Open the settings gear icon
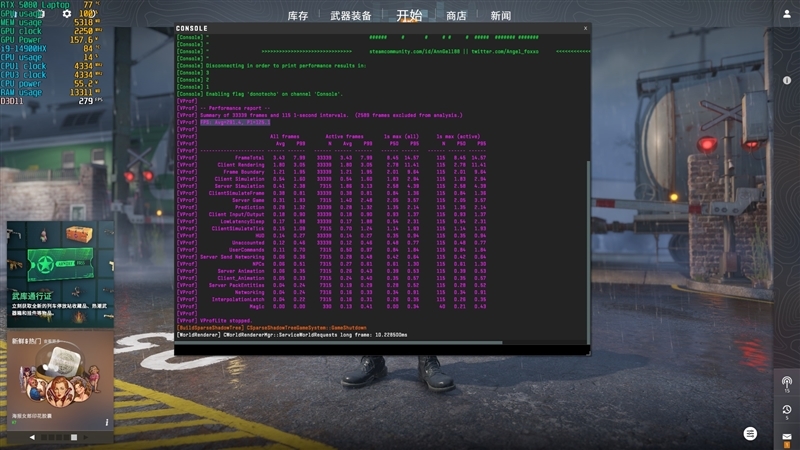The height and width of the screenshot is (450, 800). tap(67, 14)
